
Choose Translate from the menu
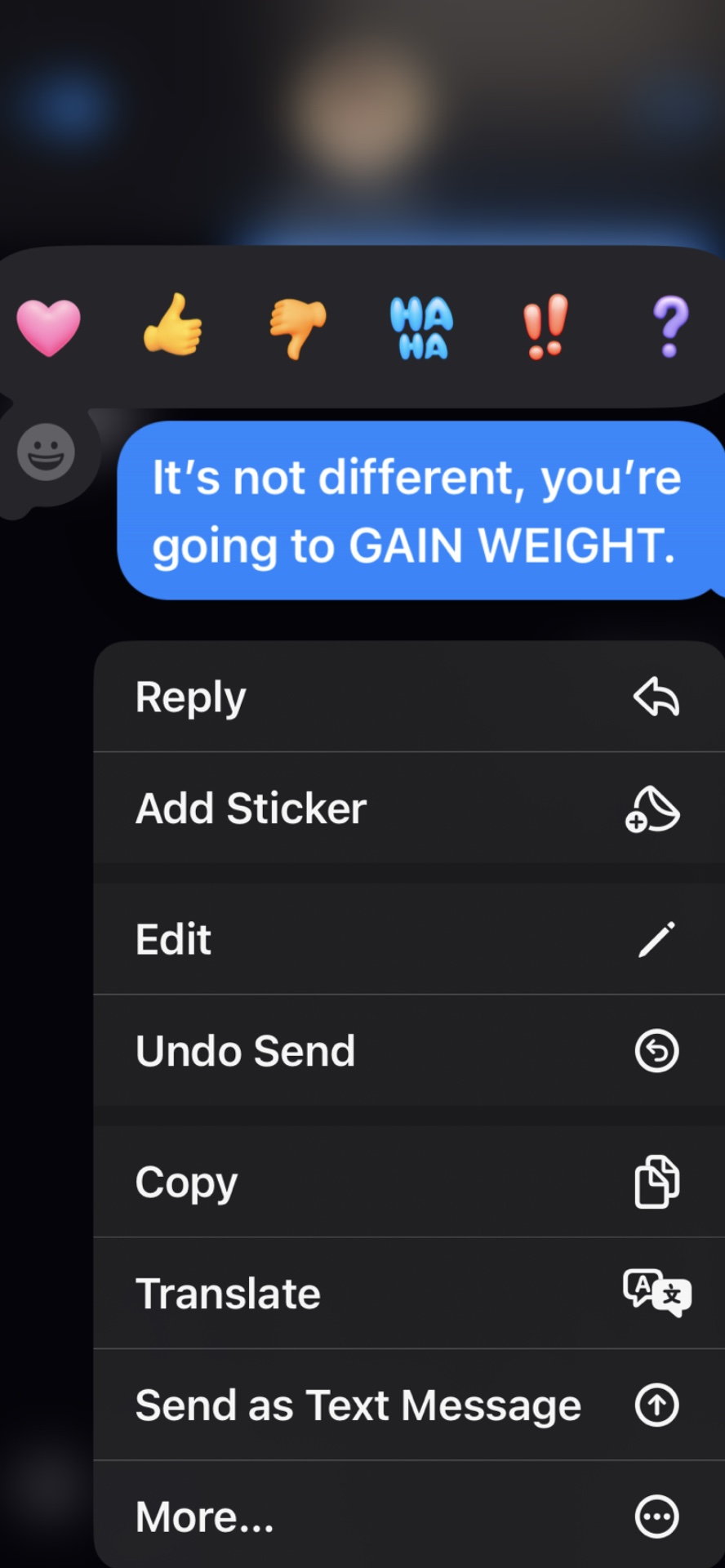point(409,1293)
